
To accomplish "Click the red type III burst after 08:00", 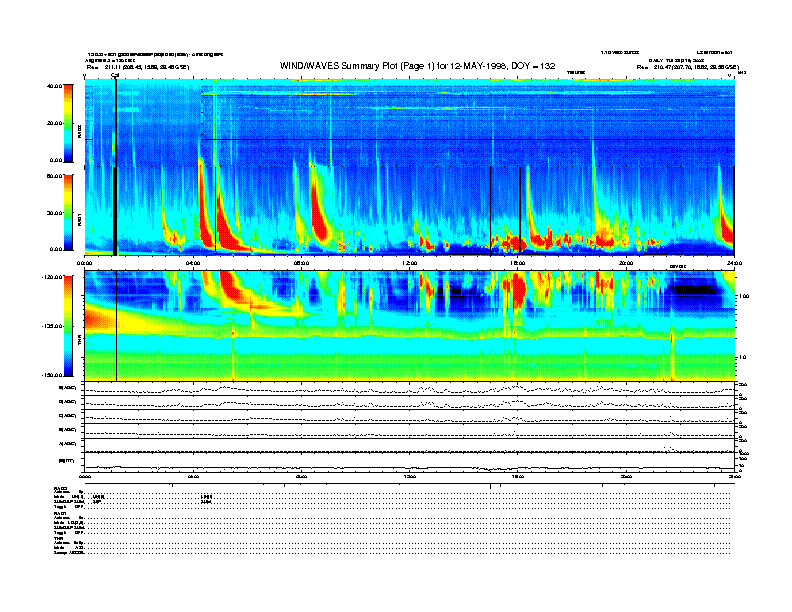I will (320, 210).
